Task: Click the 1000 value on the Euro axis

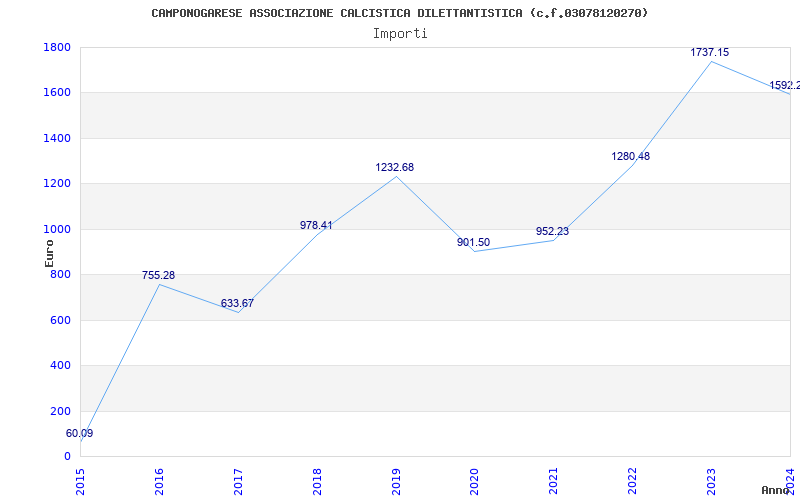Action: 57,230
